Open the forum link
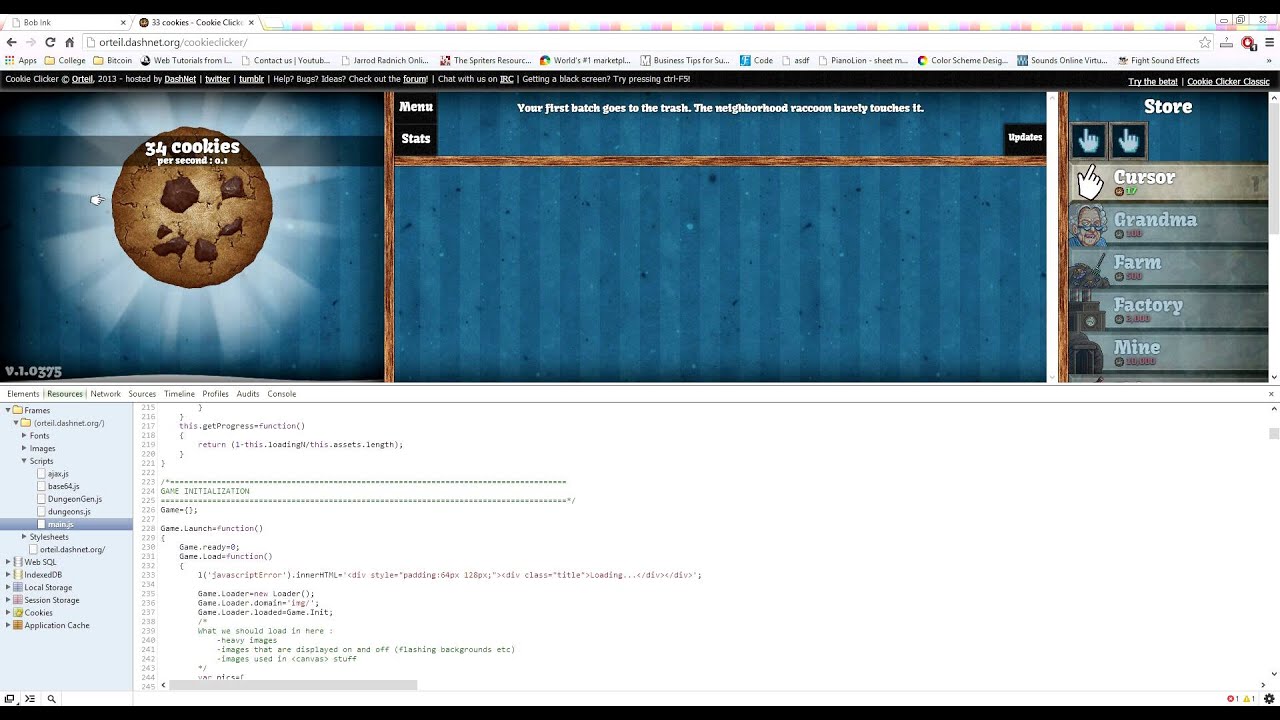The width and height of the screenshot is (1280, 720). pos(415,79)
